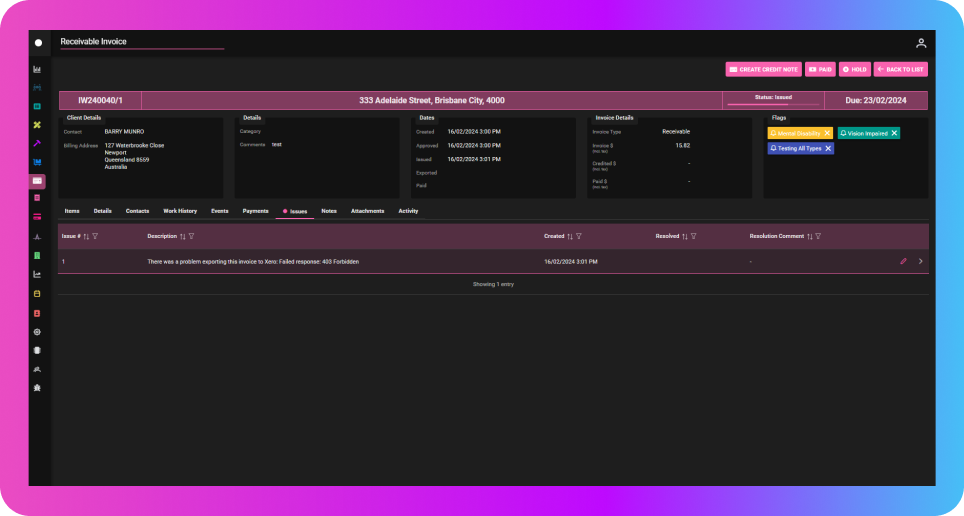The width and height of the screenshot is (964, 516).
Task: Open the Work History tab
Action: (x=180, y=211)
